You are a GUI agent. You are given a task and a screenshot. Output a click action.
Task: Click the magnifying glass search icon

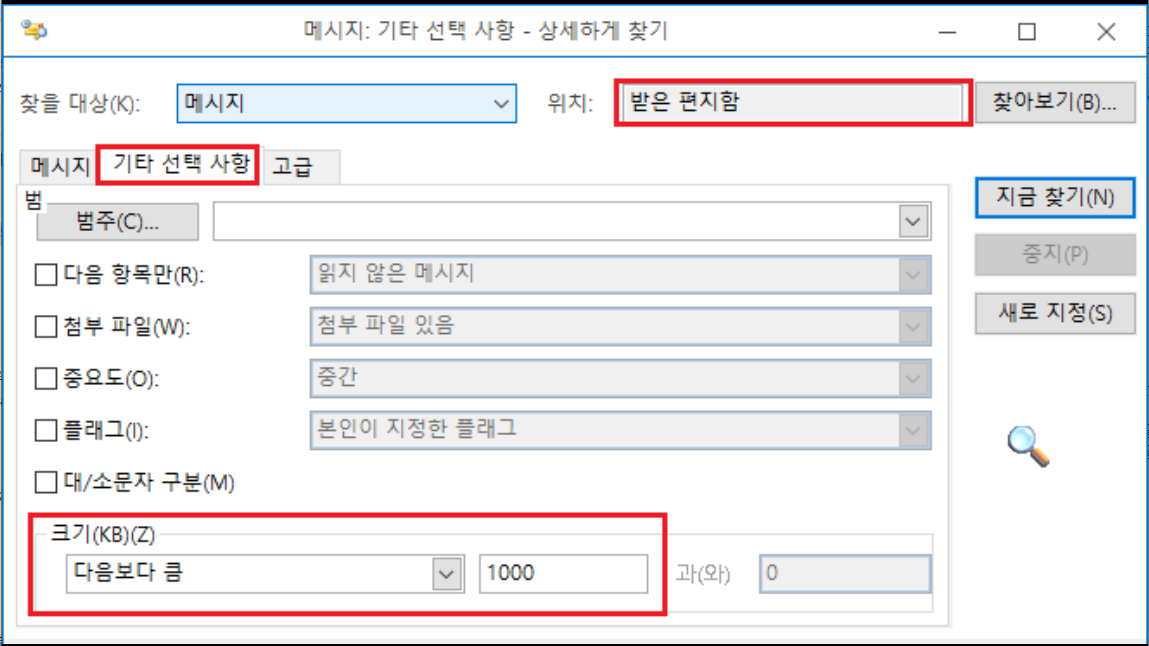point(1028,446)
